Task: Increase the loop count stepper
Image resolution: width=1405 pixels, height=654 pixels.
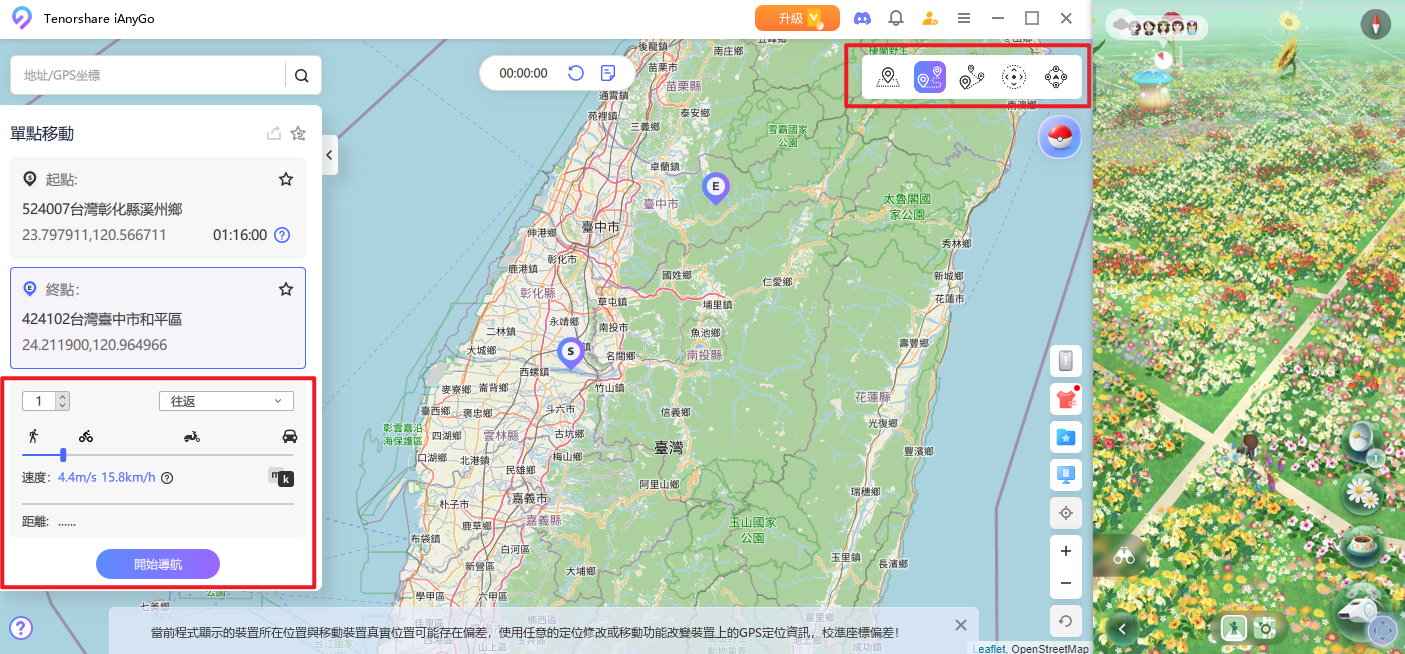Action: (63, 396)
